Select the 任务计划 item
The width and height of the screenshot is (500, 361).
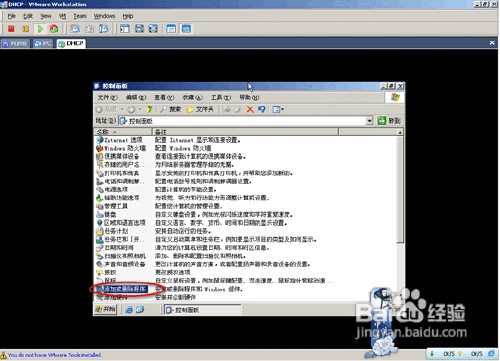[112, 231]
